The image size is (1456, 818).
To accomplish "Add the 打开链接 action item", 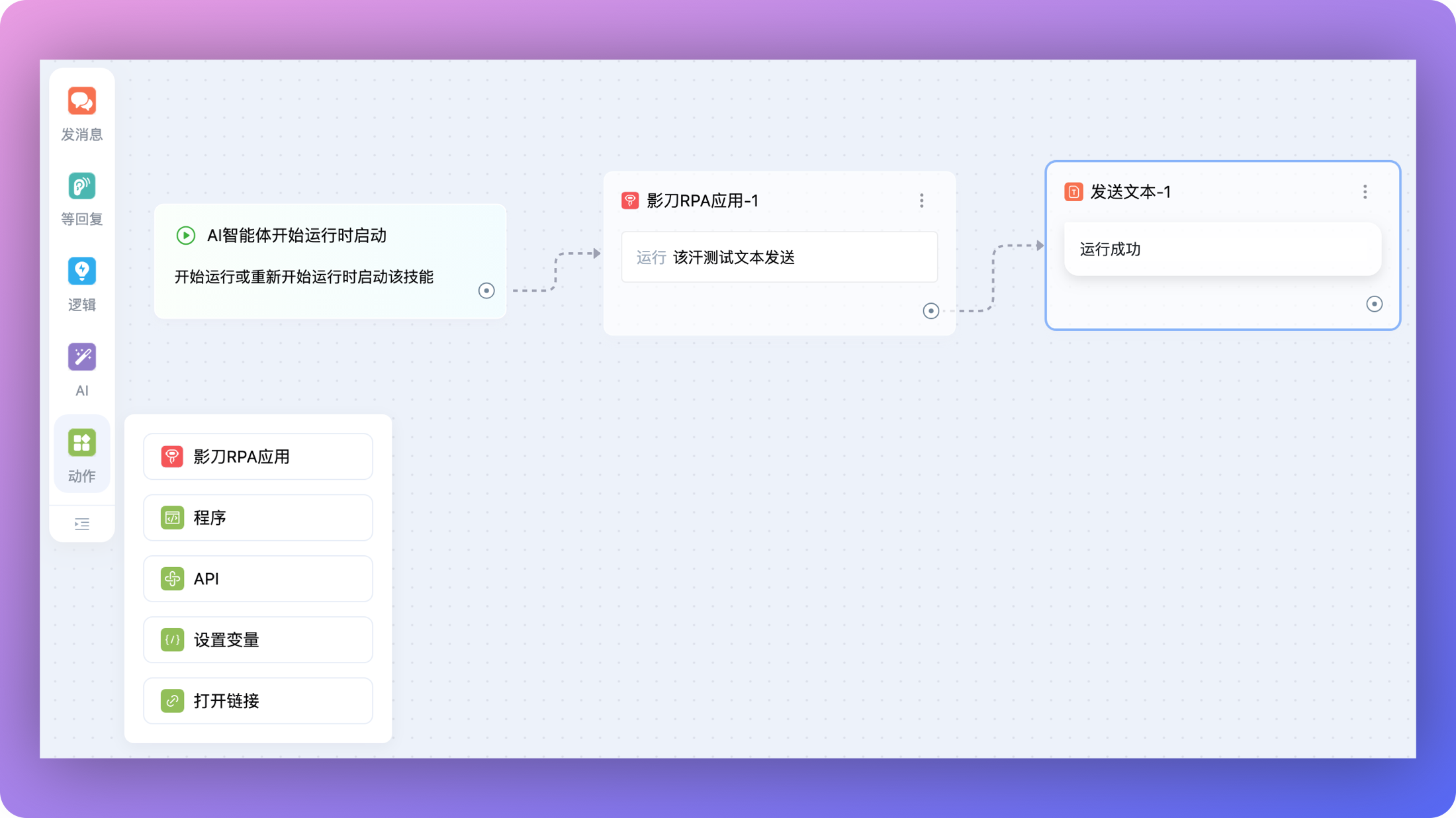I will tap(258, 701).
